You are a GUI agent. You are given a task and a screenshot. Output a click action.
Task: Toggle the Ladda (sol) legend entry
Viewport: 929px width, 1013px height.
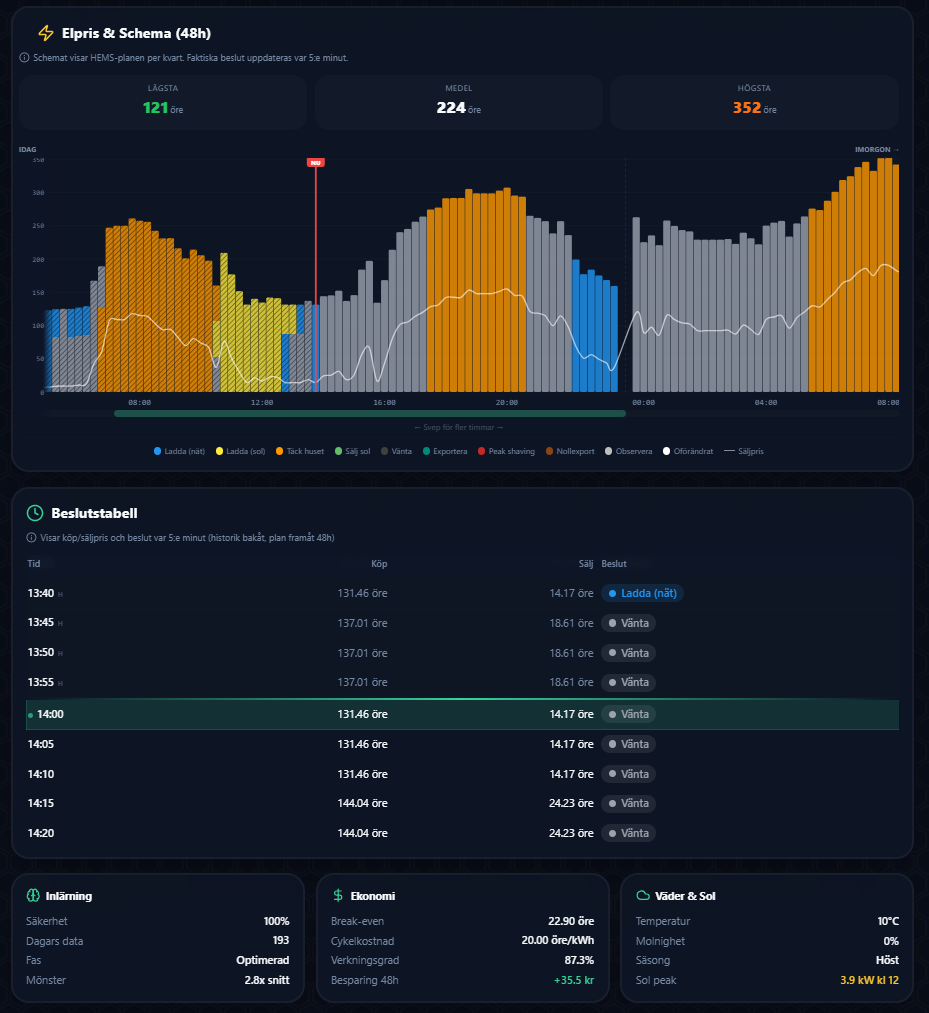click(240, 451)
